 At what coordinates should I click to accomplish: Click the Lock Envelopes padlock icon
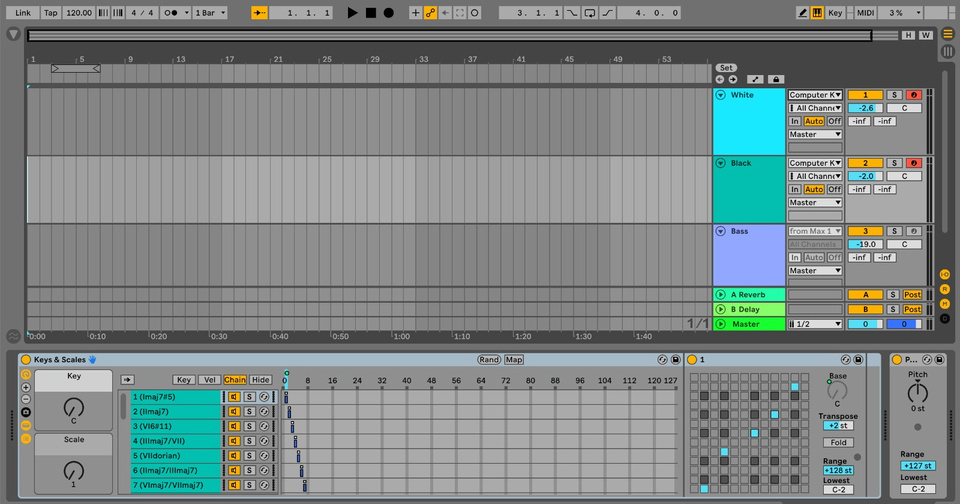tap(776, 79)
